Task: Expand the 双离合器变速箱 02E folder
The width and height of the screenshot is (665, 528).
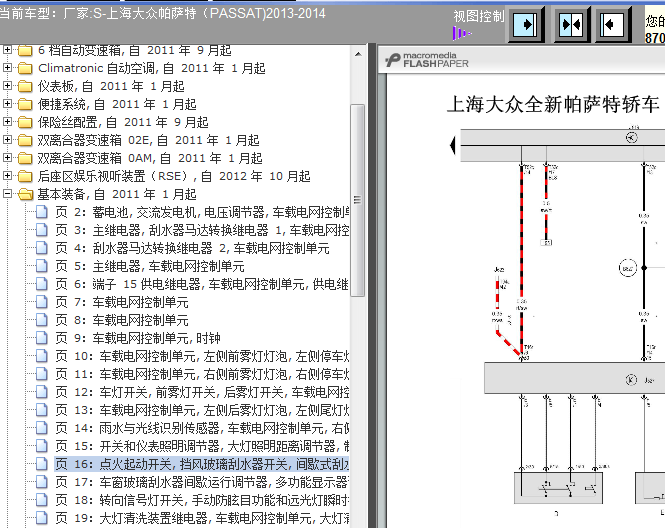Action: (7, 140)
